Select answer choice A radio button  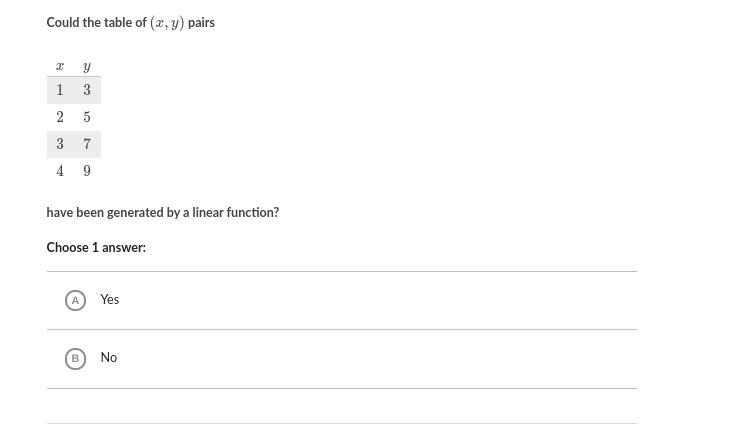75,300
